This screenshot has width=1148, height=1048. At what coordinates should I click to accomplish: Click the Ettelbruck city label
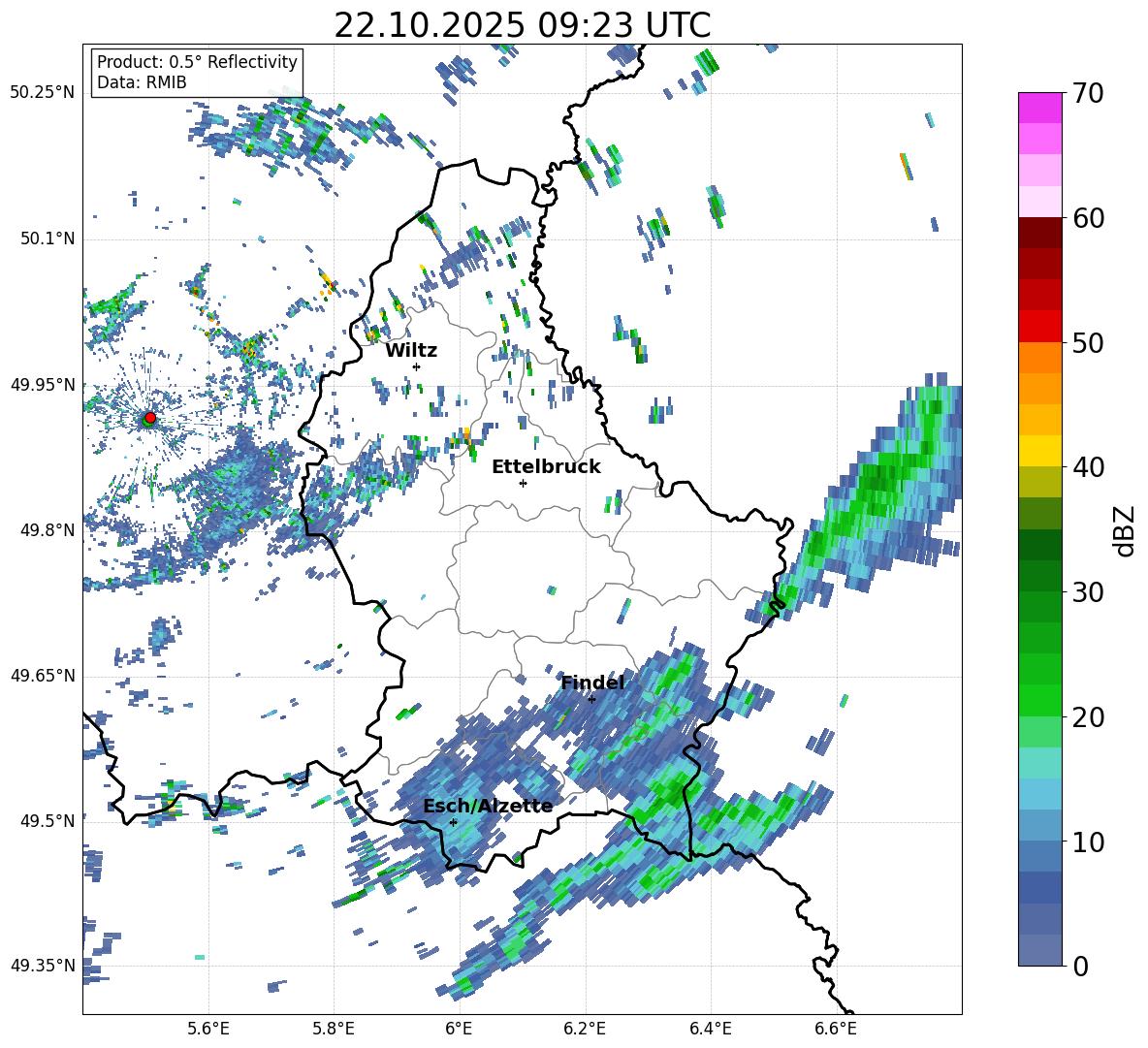[x=546, y=466]
